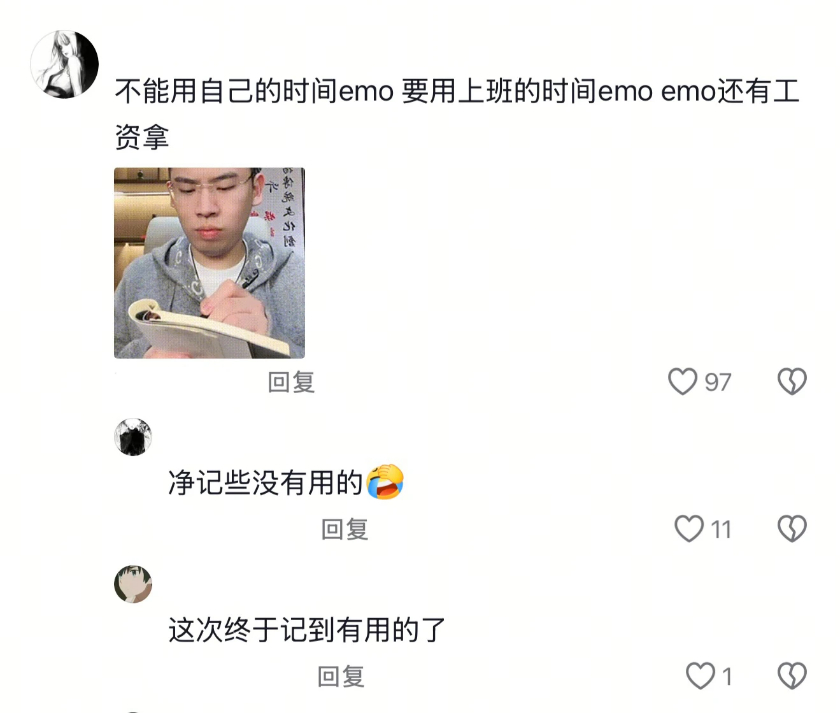This screenshot has width=840, height=713.
Task: Select the reply text '这次终于记到有用的了'
Action: click(x=307, y=629)
